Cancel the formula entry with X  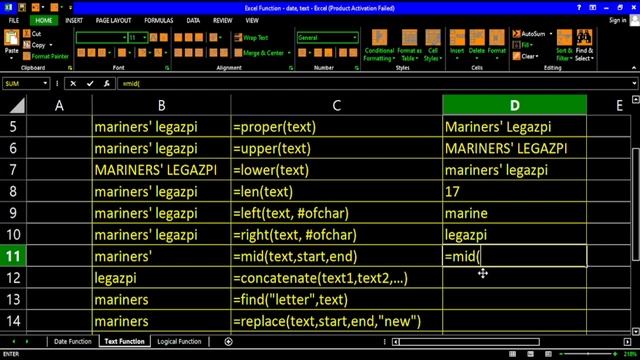(73, 84)
